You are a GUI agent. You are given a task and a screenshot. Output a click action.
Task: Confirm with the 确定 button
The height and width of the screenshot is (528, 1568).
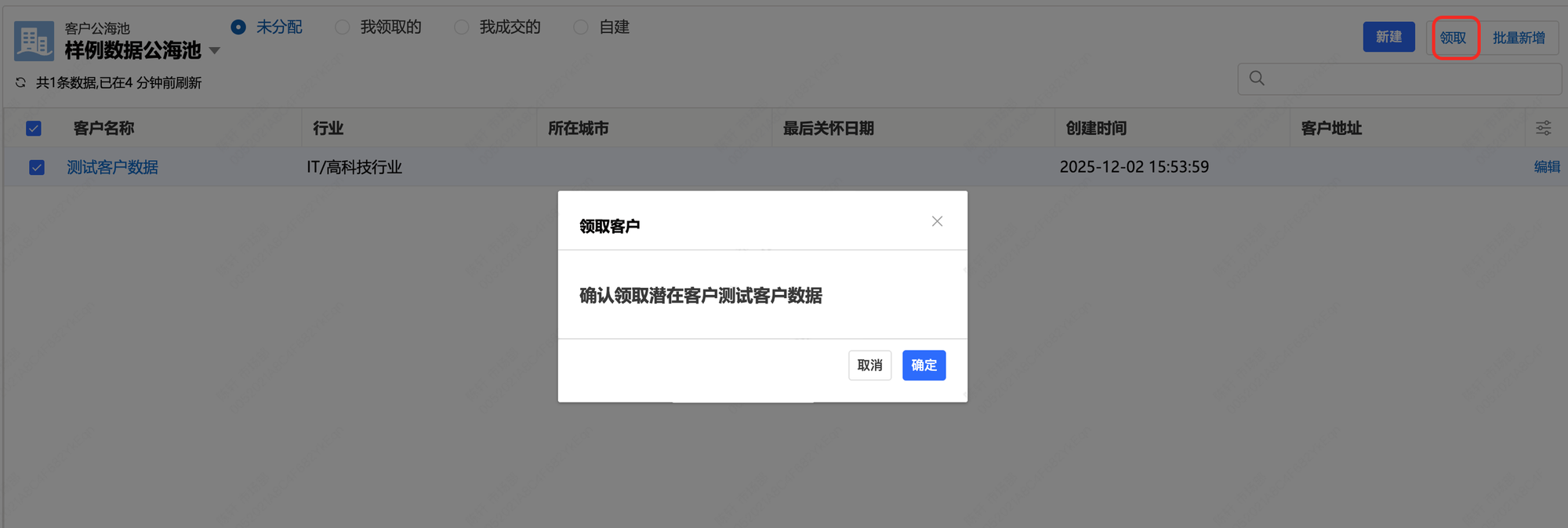924,366
